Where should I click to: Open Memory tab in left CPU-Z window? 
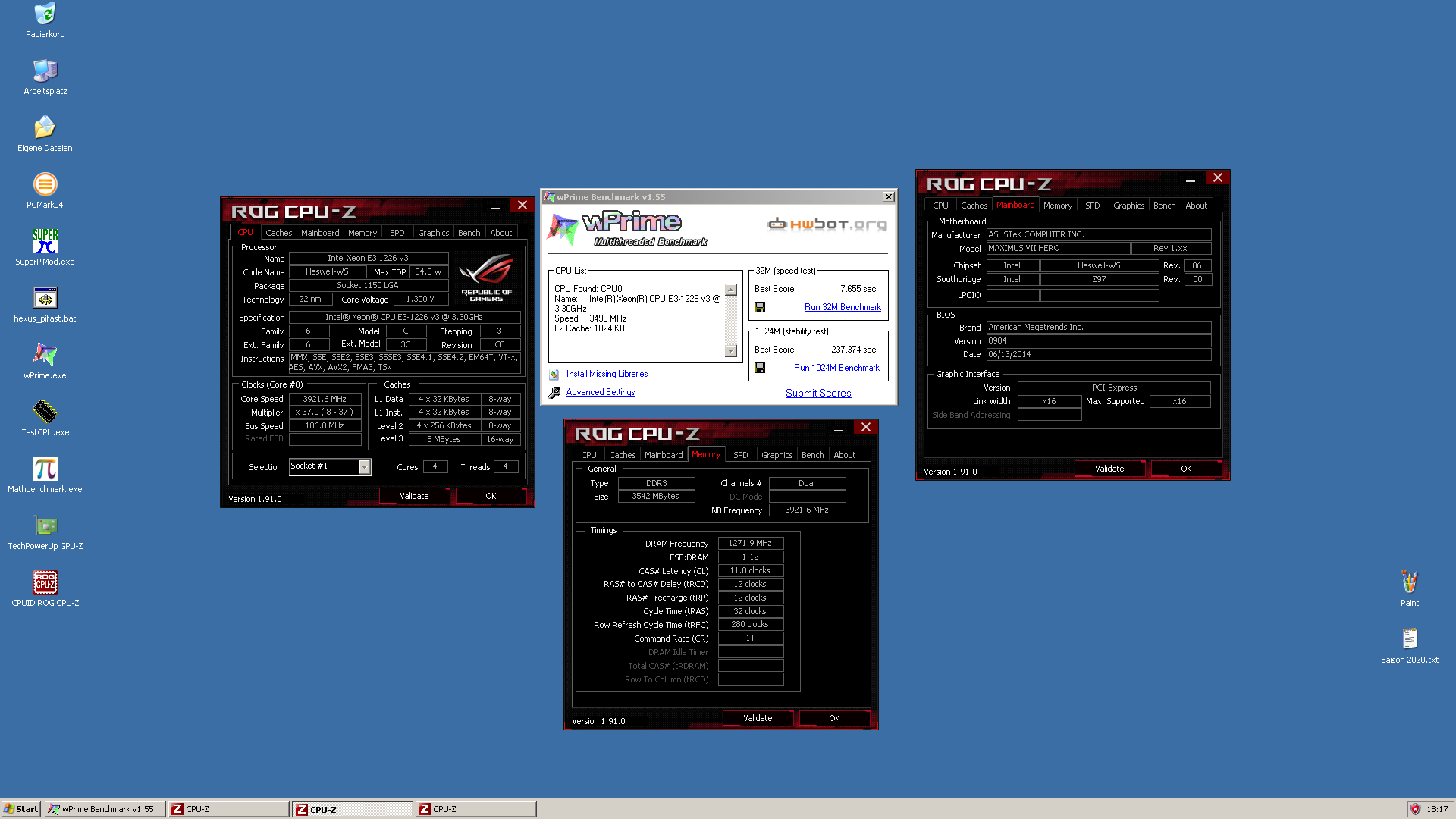coord(362,233)
